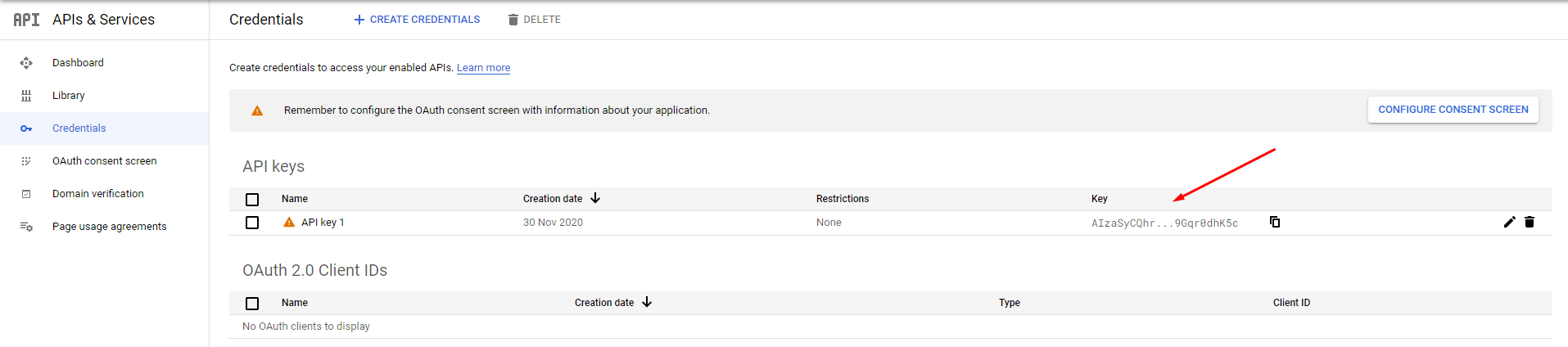Viewport: 1568px width, 347px height.
Task: Click the warning triangle beside API key 1
Action: tap(289, 222)
